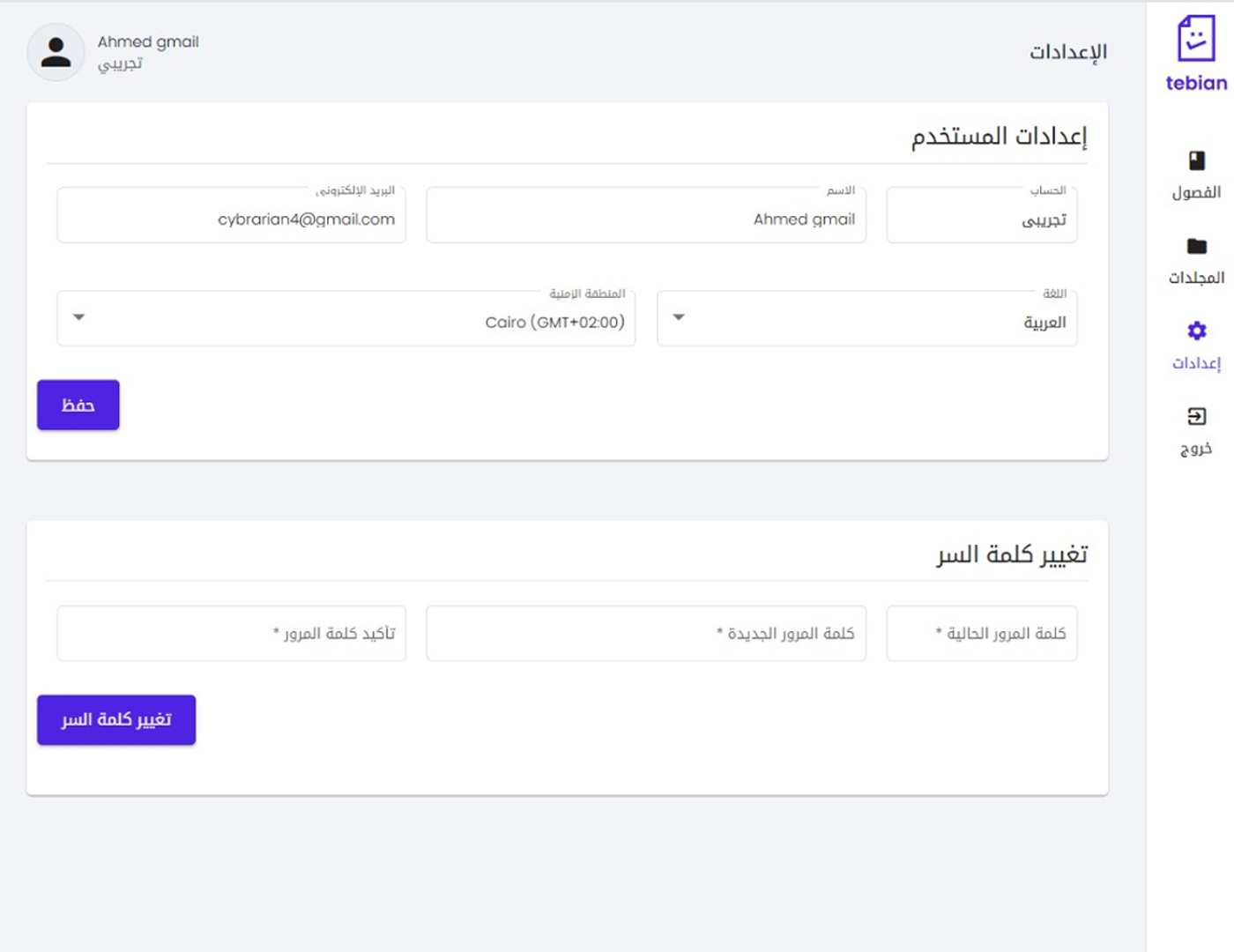This screenshot has width=1234, height=952.
Task: Open the الفصول menu label
Action: coord(1196,192)
